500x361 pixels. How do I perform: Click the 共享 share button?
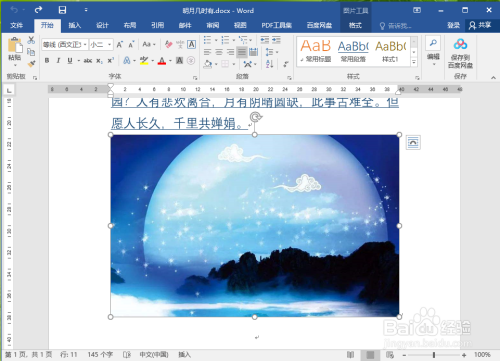pos(480,25)
